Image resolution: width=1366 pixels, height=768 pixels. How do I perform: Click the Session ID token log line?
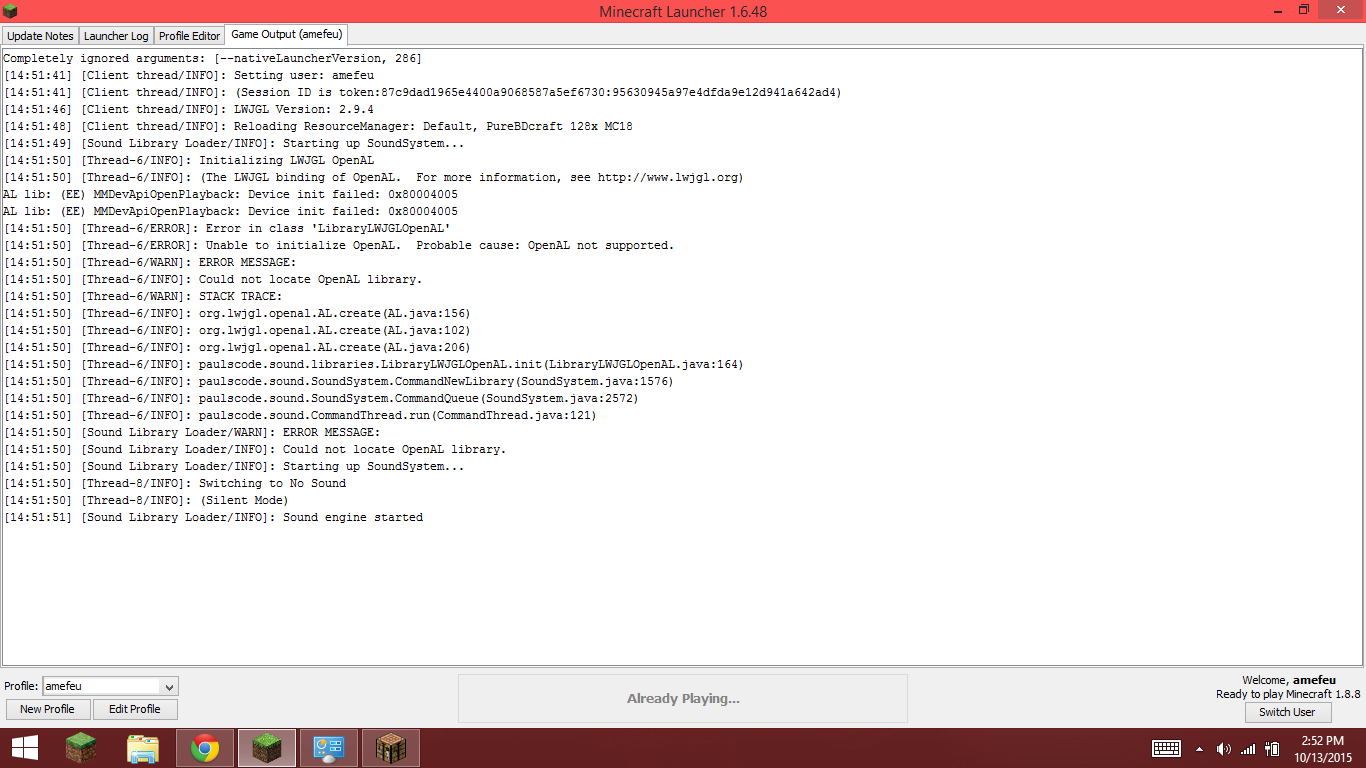point(422,92)
